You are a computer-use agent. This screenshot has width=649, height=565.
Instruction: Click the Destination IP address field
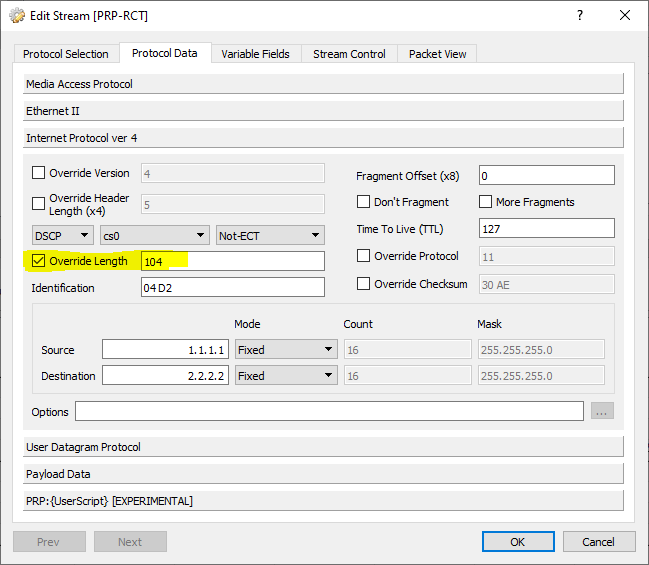click(x=166, y=376)
